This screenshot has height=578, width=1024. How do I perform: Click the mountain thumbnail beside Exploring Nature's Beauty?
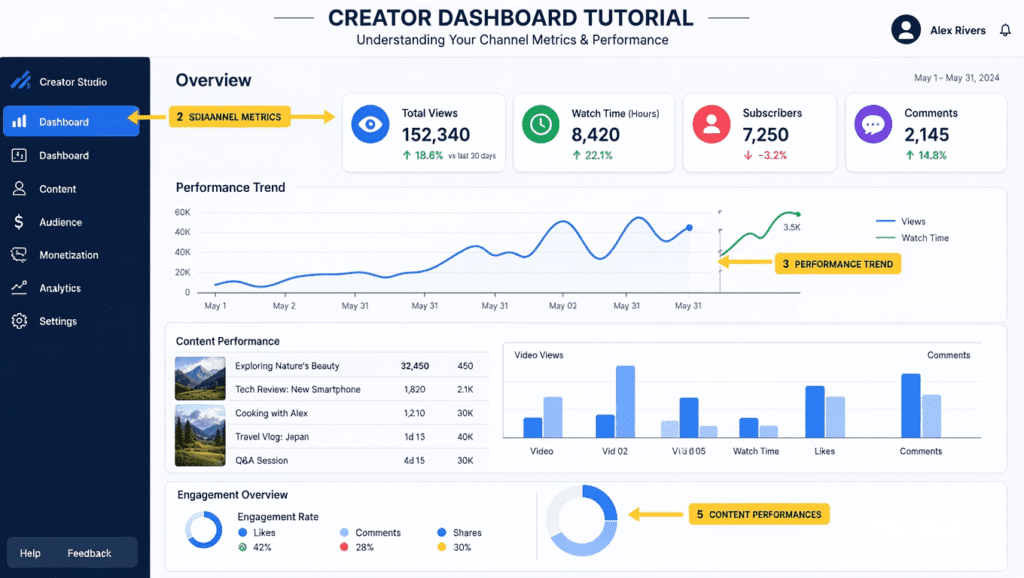[x=200, y=378]
